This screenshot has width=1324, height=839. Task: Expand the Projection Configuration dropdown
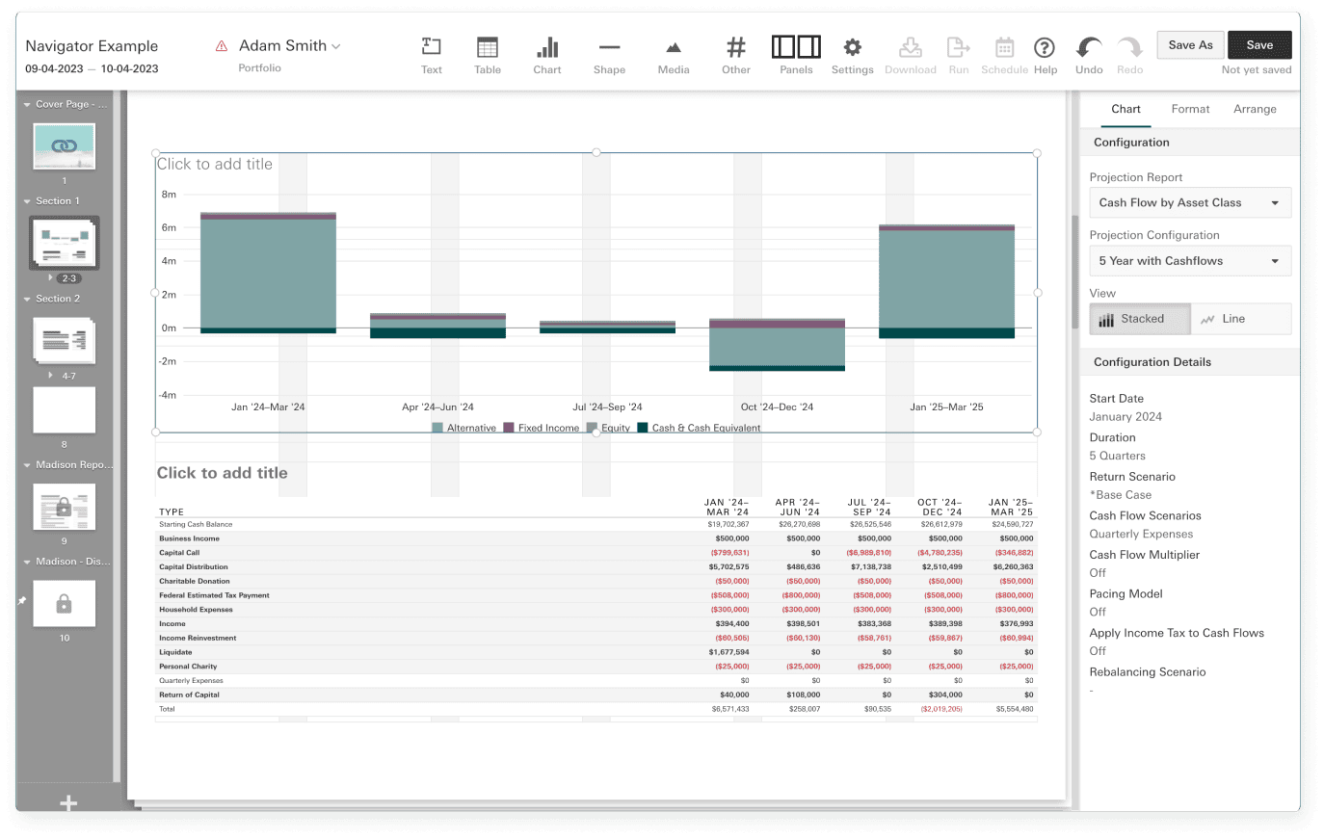(1190, 261)
